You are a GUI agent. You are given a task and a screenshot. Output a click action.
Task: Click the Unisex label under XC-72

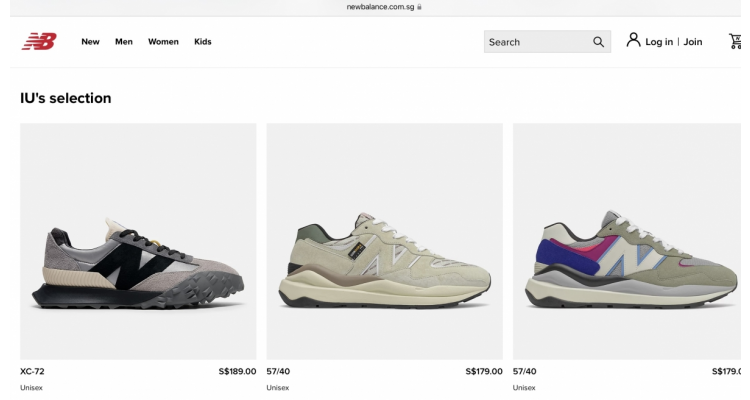[31, 388]
